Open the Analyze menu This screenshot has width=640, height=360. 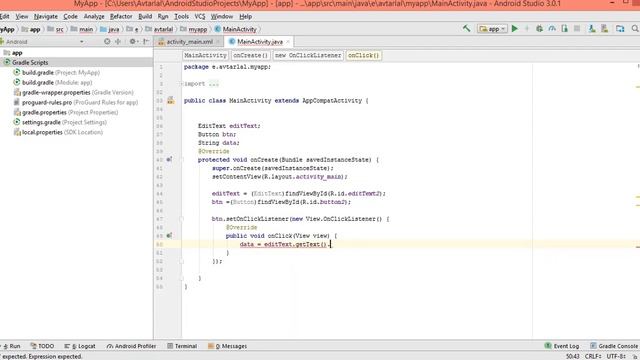click(94, 16)
